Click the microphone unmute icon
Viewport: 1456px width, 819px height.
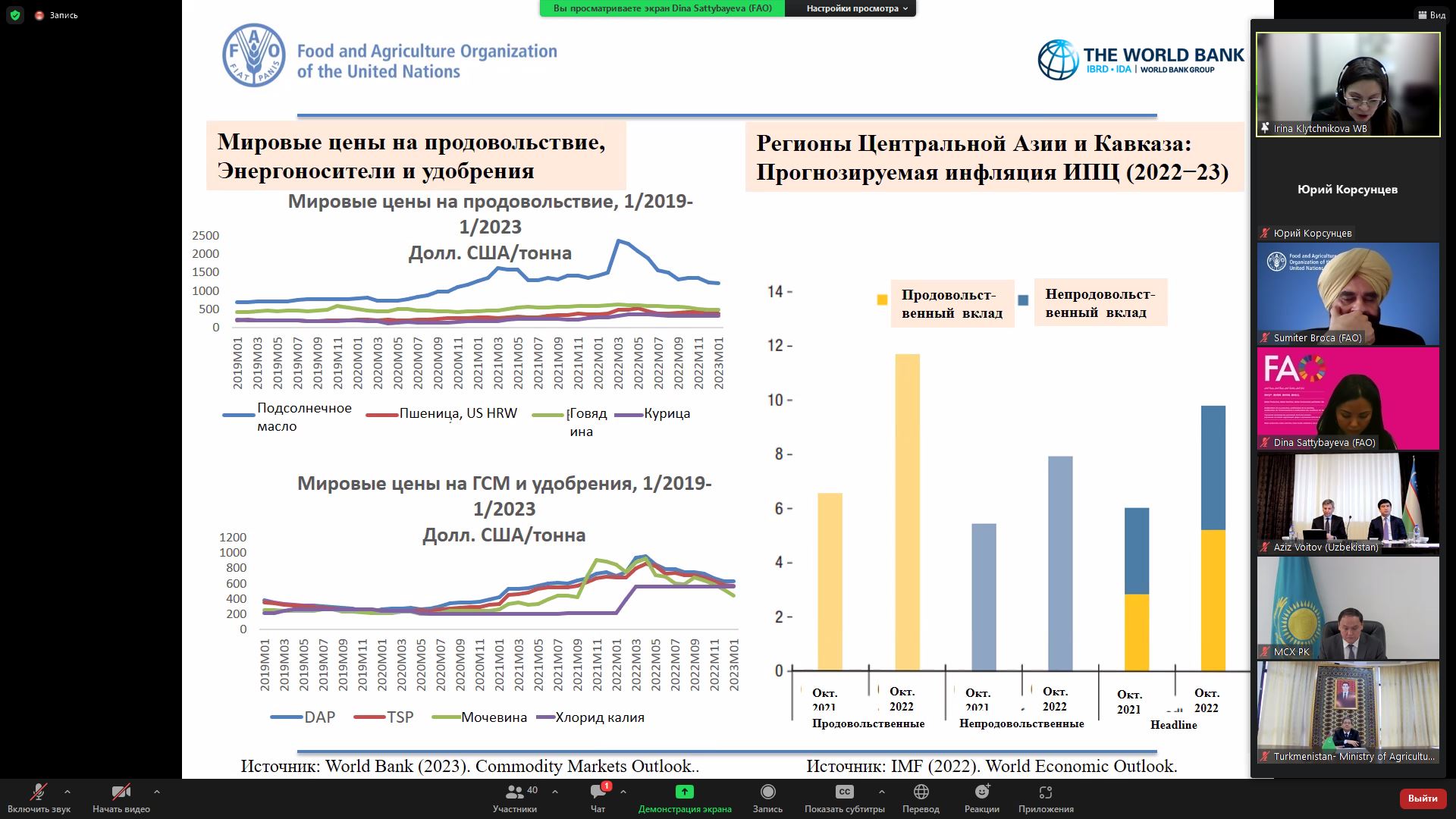click(38, 792)
